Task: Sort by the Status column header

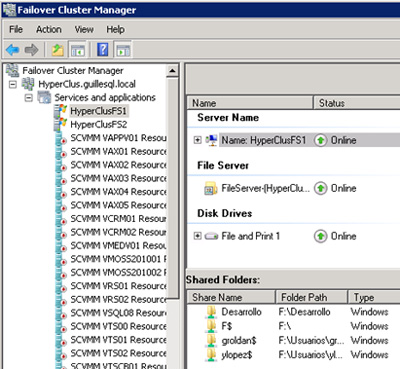Action: [x=357, y=103]
